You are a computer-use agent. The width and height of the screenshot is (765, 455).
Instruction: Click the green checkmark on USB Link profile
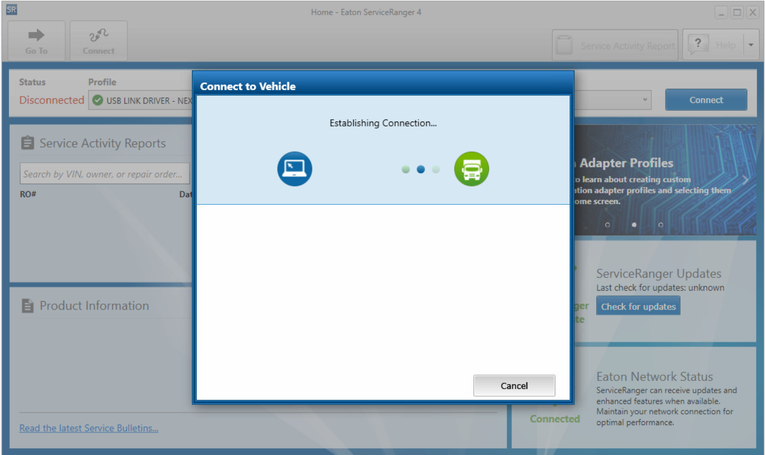(x=97, y=100)
